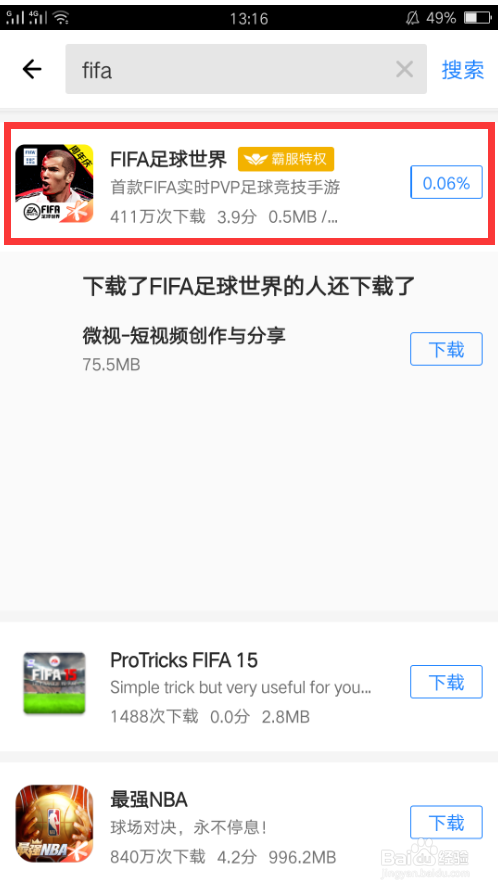Open 微视-短视频创作与分享 listing

pyautogui.click(x=184, y=336)
